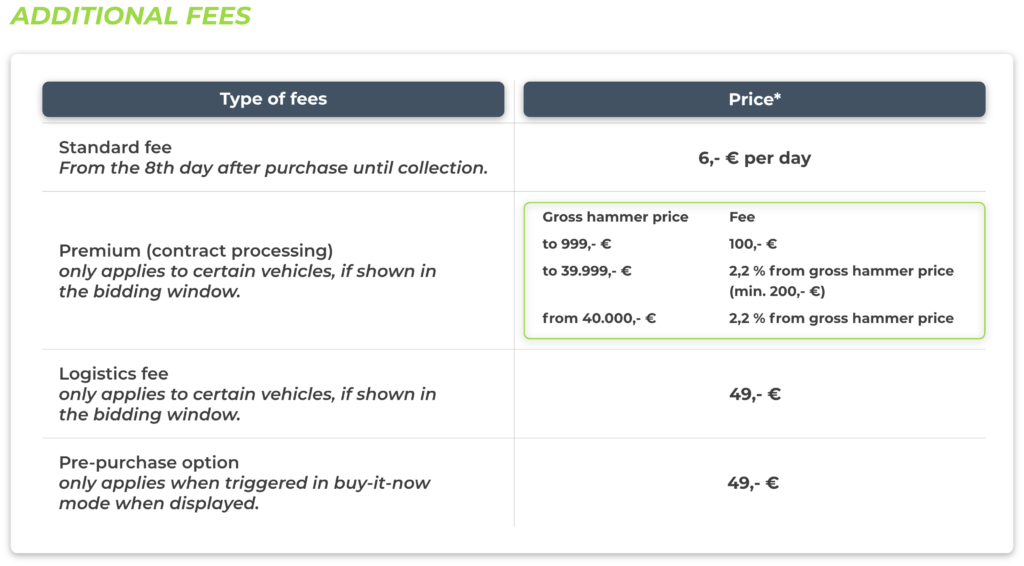Image resolution: width=1024 pixels, height=566 pixels.
Task: Select the 'to 39.999,- €' price tier
Action: (586, 271)
